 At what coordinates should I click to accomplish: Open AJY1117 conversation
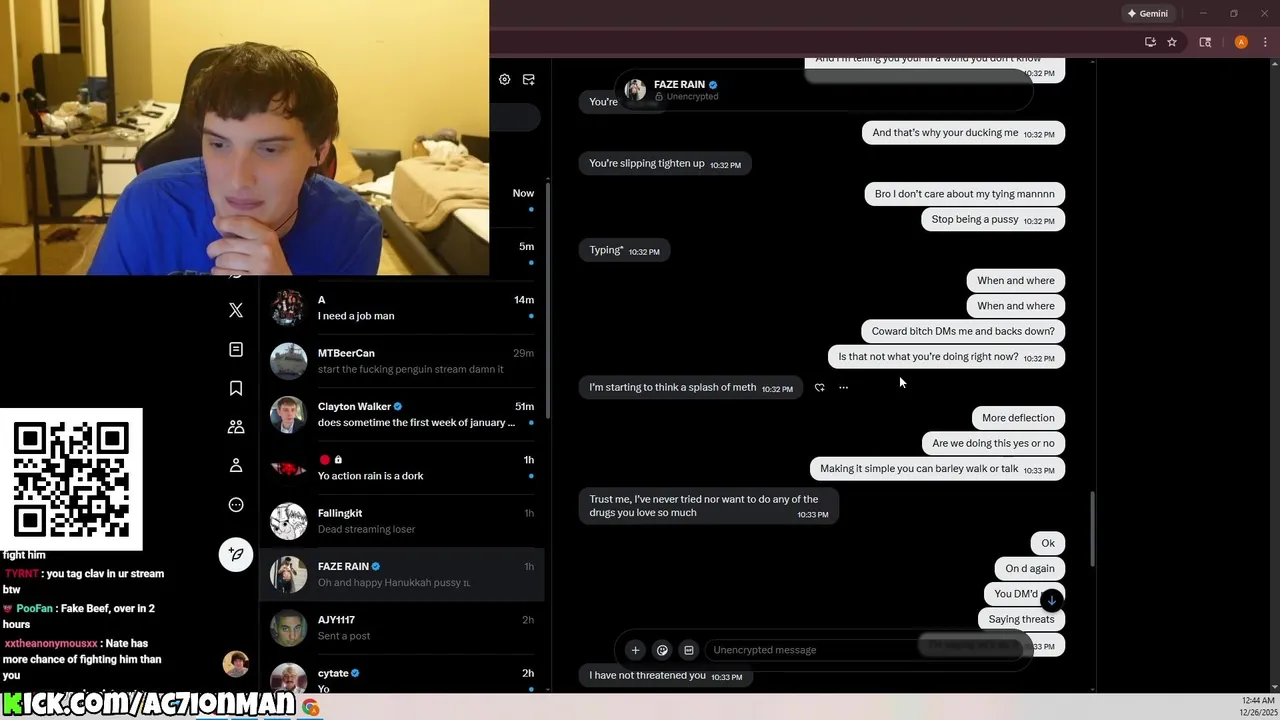click(x=402, y=628)
